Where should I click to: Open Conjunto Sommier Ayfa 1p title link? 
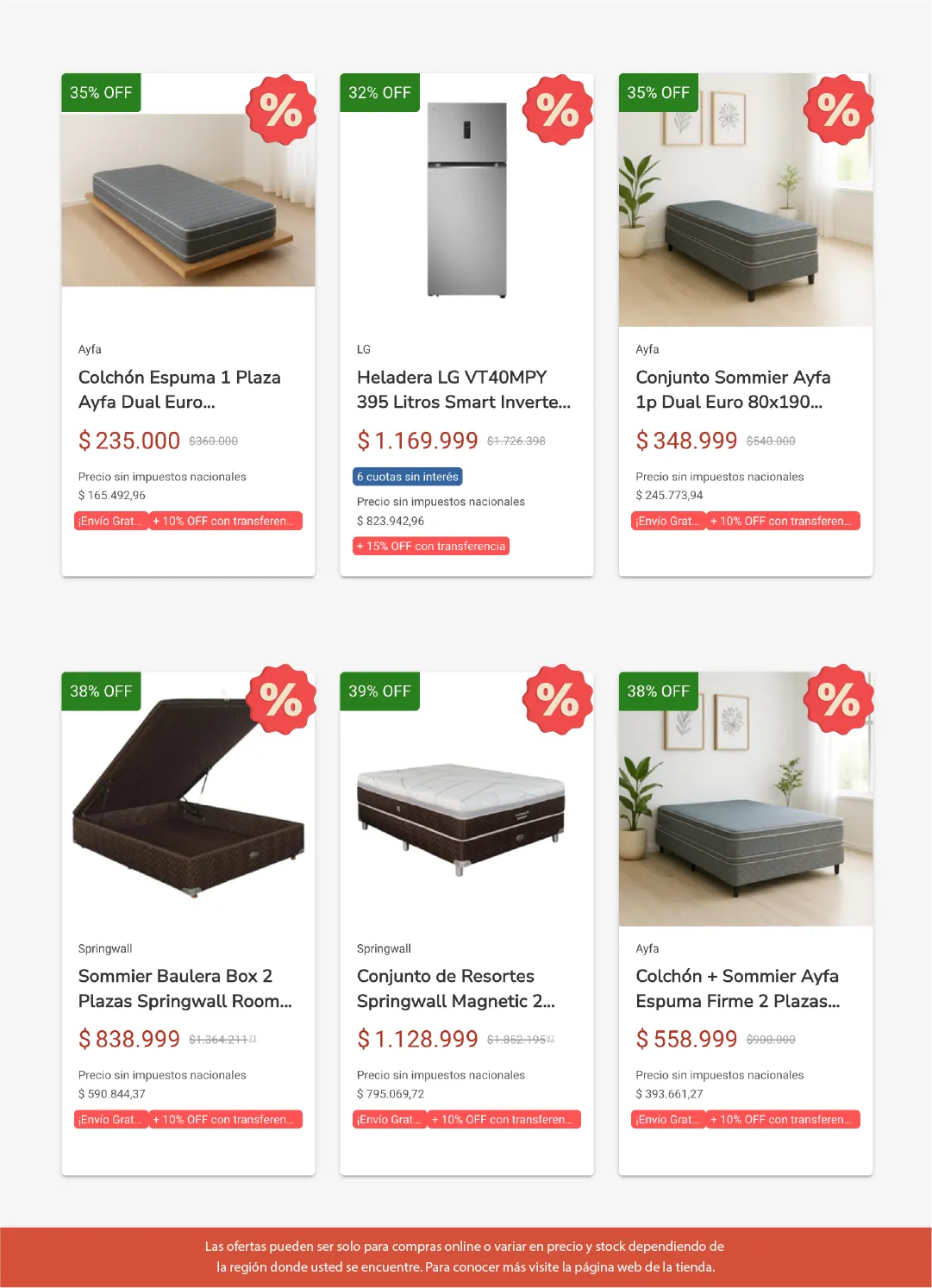coord(734,390)
